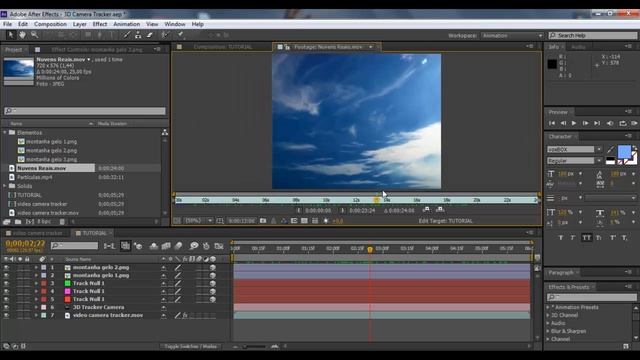640x360 pixels.
Task: Expand layer 6 3D Tracker Camera properties
Action: click(36, 307)
